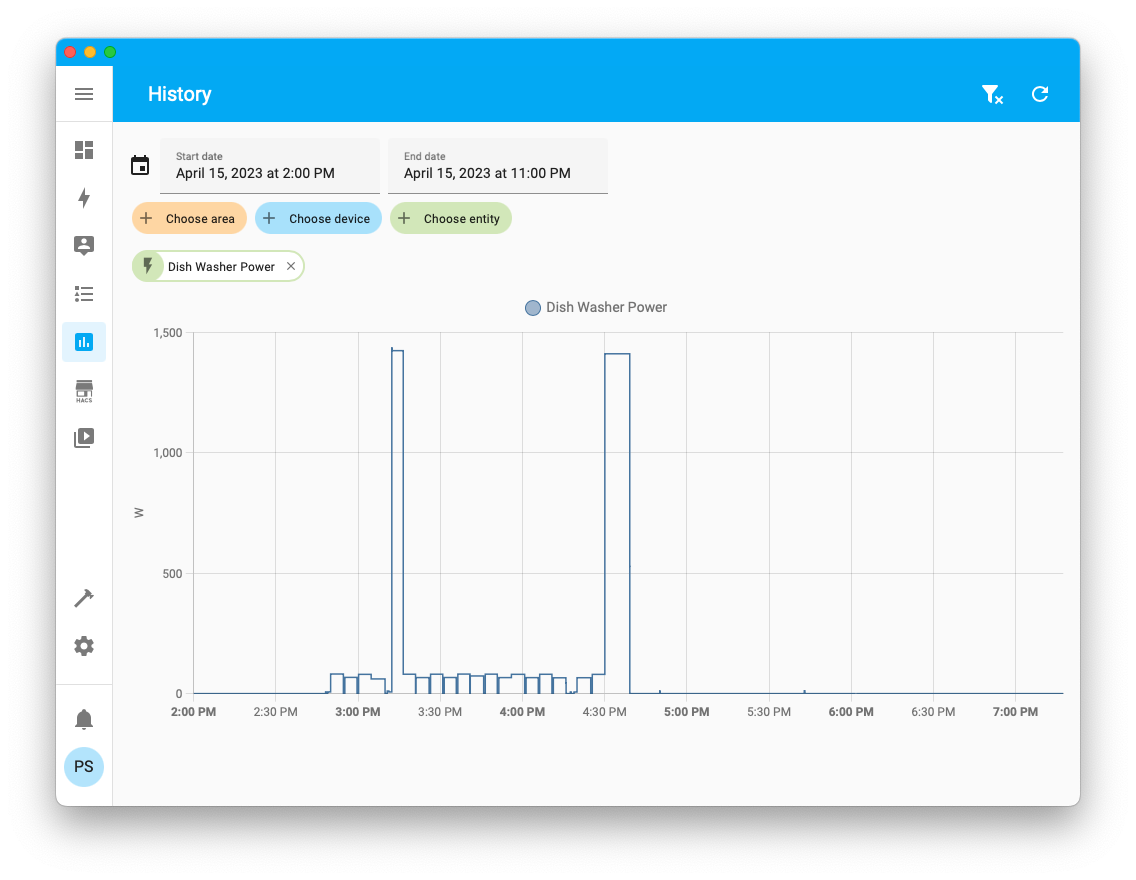Screen dimensions: 1136x880
Task: Click the 4:00 PM axis label
Action: point(522,712)
